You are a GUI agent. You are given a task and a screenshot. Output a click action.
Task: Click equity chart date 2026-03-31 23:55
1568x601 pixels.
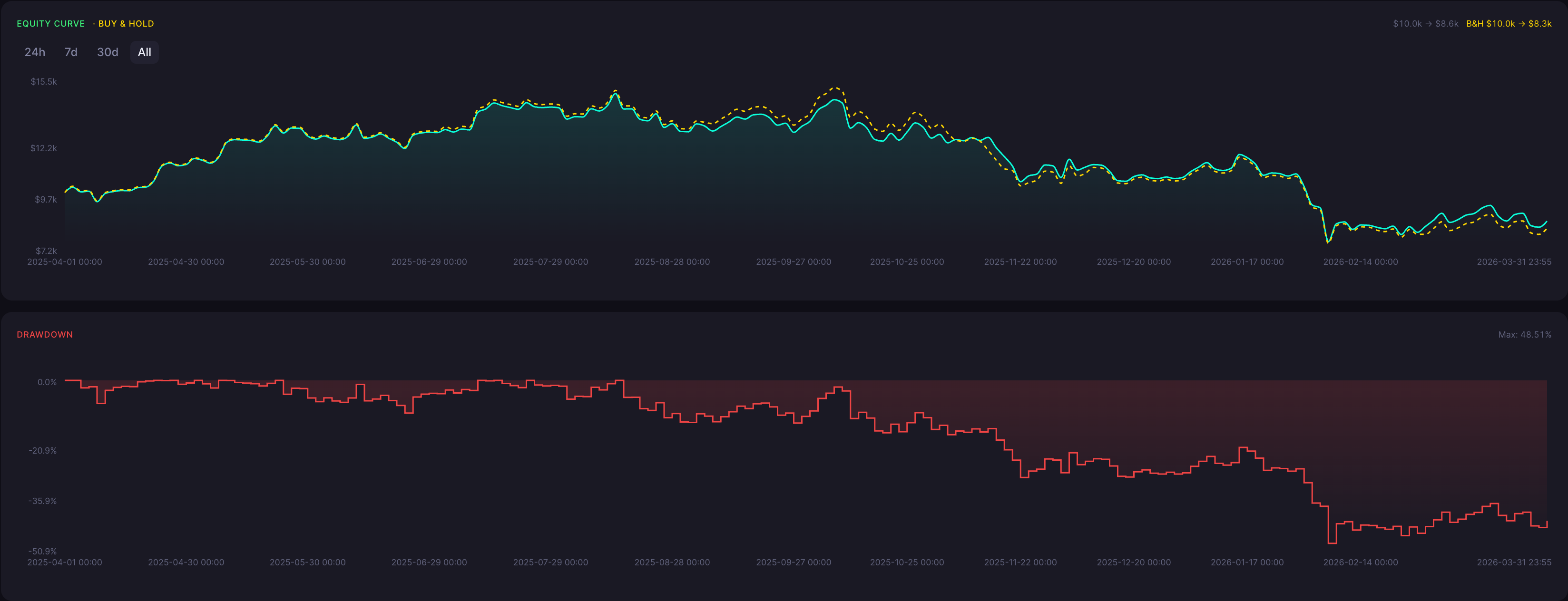pos(1514,262)
